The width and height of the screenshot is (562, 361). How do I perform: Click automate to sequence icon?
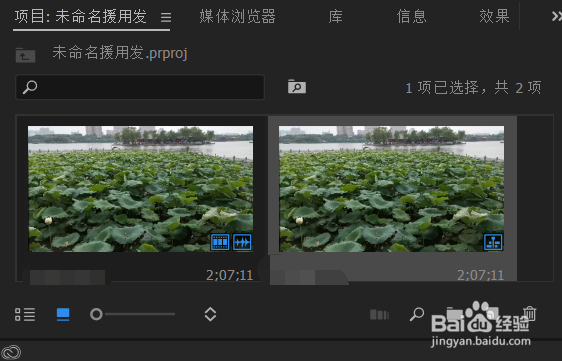pyautogui.click(x=379, y=315)
